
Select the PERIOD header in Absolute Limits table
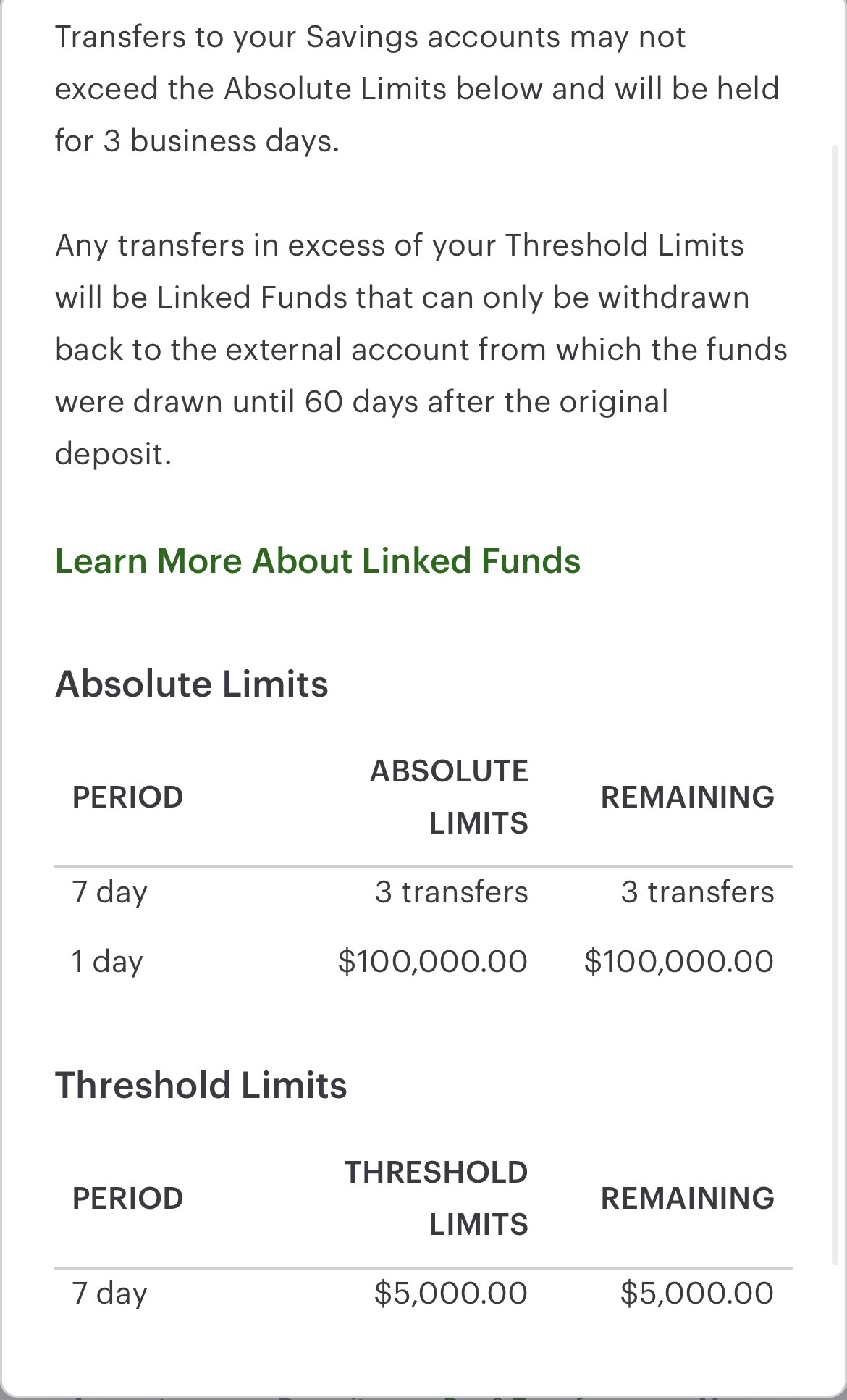127,797
